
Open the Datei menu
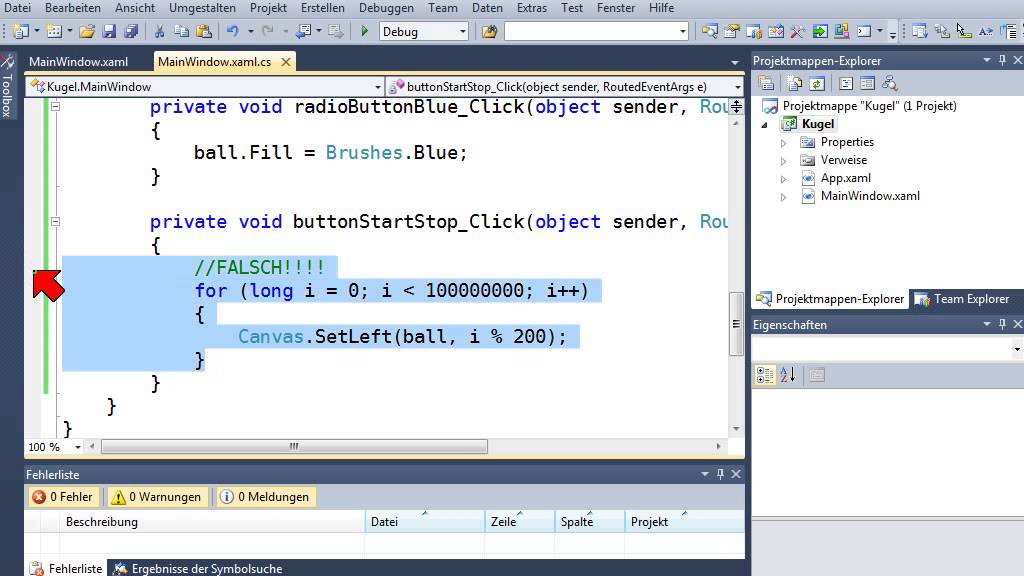(x=17, y=8)
